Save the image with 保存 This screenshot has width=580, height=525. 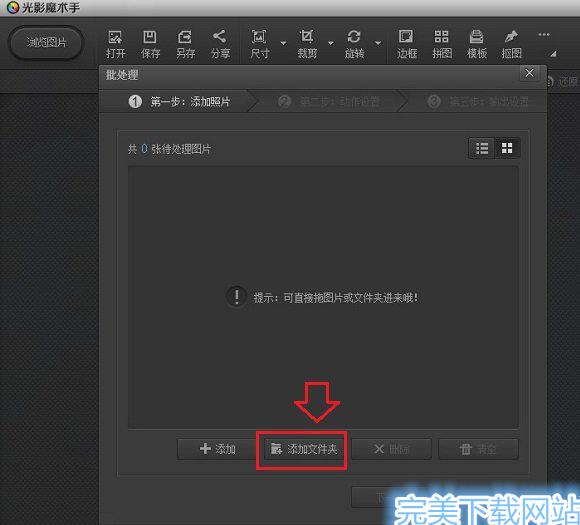[150, 44]
